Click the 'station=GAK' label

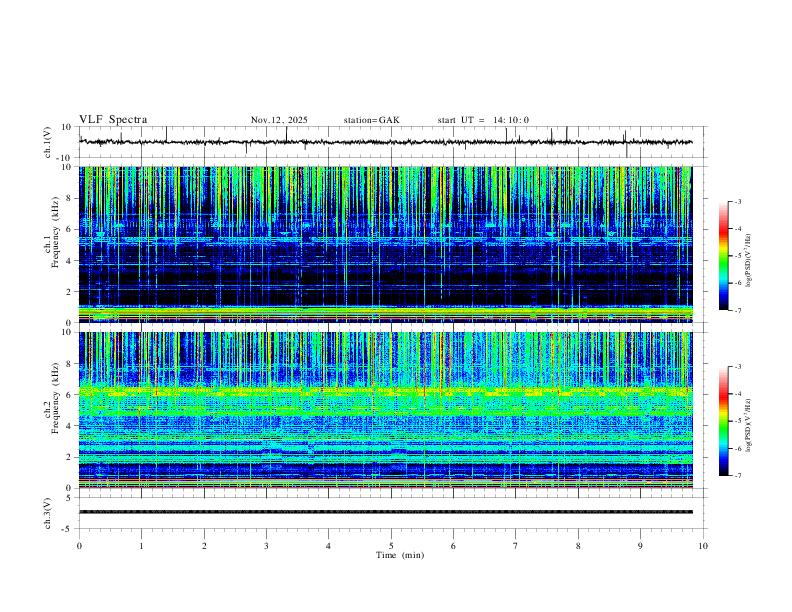[x=371, y=120]
